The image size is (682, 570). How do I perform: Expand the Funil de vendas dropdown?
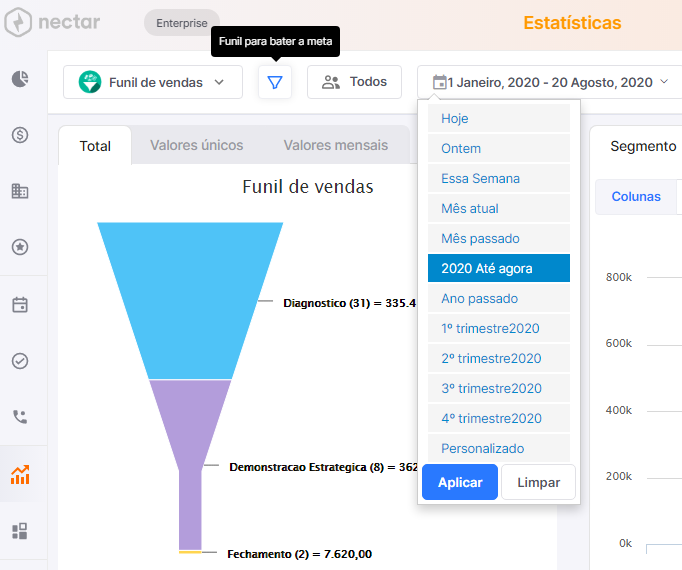pos(153,82)
